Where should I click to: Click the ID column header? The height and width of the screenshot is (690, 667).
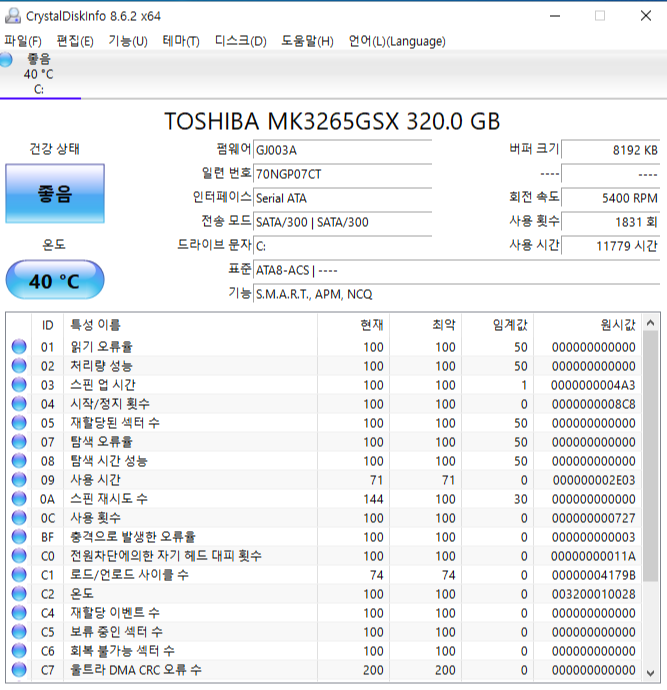[x=48, y=325]
